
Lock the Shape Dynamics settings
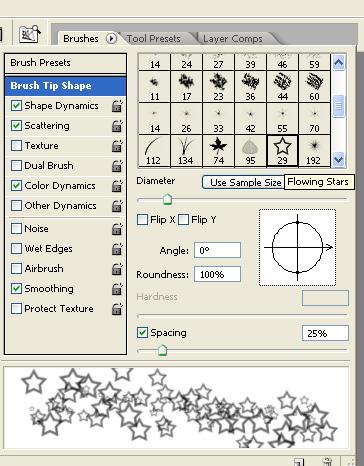(x=117, y=106)
